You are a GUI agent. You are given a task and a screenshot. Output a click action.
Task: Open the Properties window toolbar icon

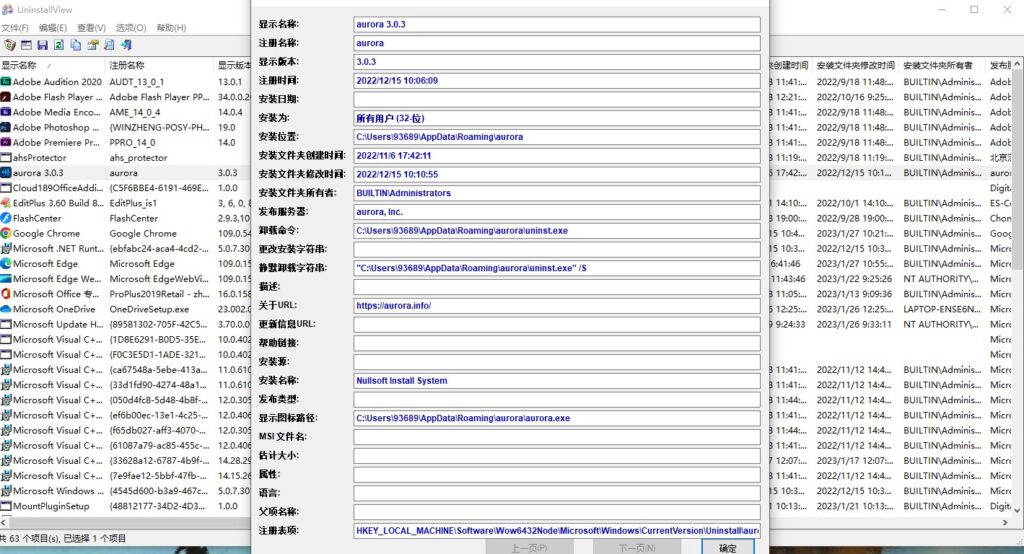click(x=26, y=44)
